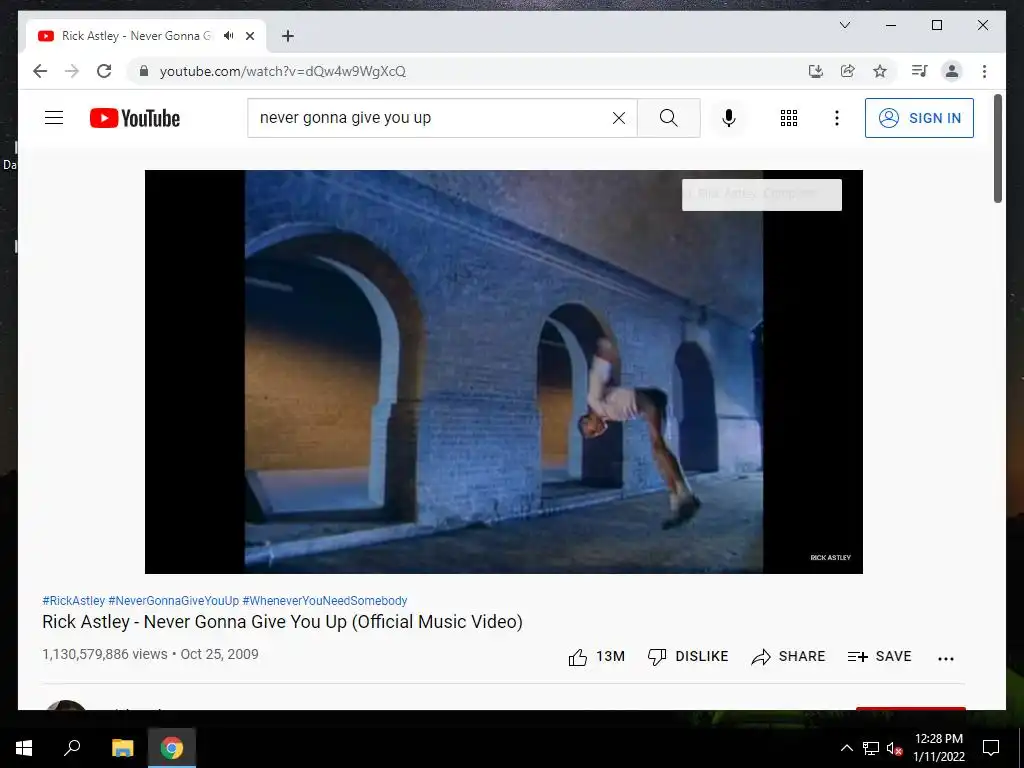Go to YouTube home via logo

(x=135, y=118)
